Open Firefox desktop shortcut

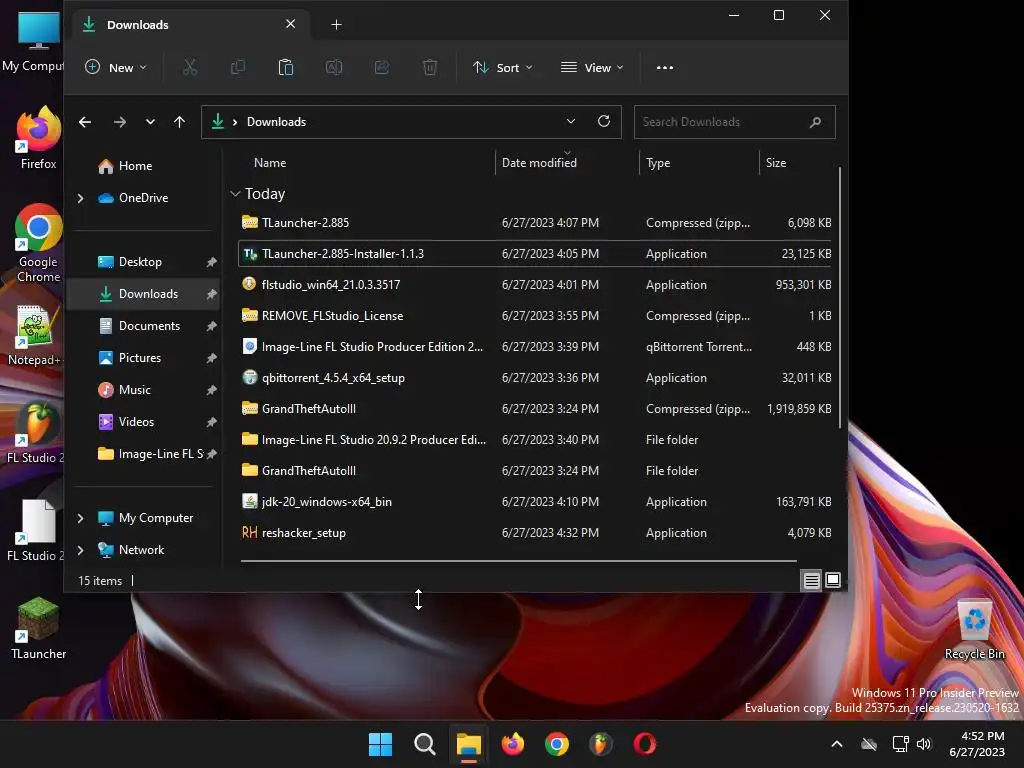point(38,138)
